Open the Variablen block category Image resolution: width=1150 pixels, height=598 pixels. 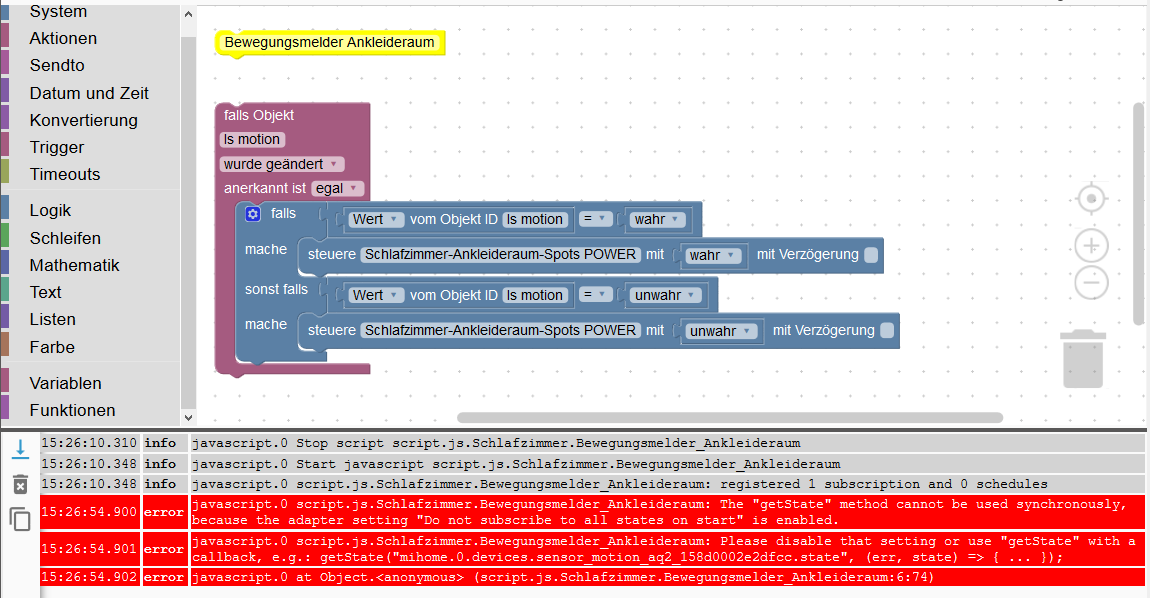click(x=65, y=383)
